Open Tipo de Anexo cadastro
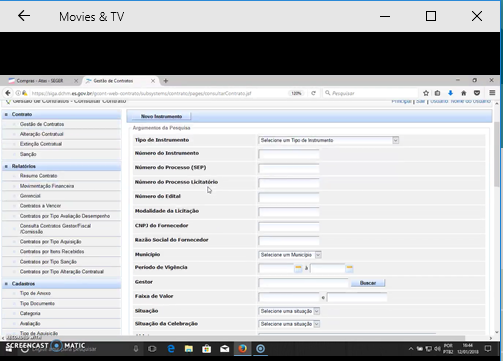 coord(35,293)
